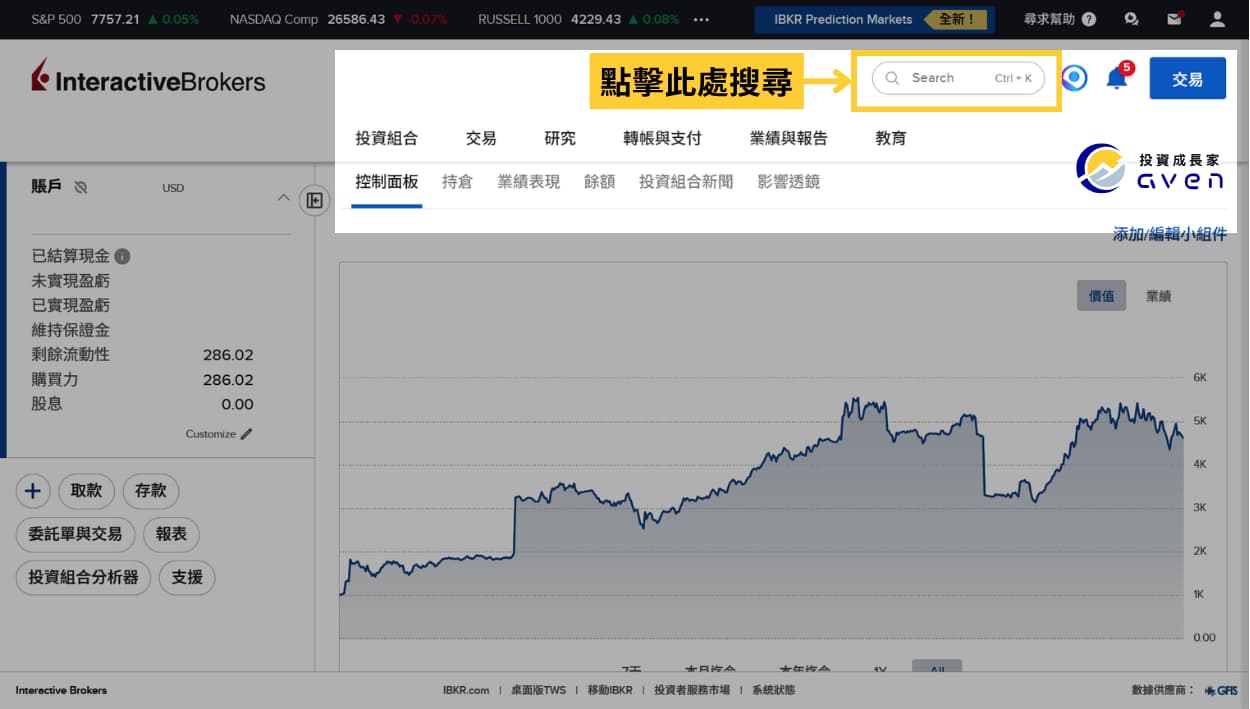Show more tickers via the three dots
The height and width of the screenshot is (709, 1250).
[x=701, y=19]
